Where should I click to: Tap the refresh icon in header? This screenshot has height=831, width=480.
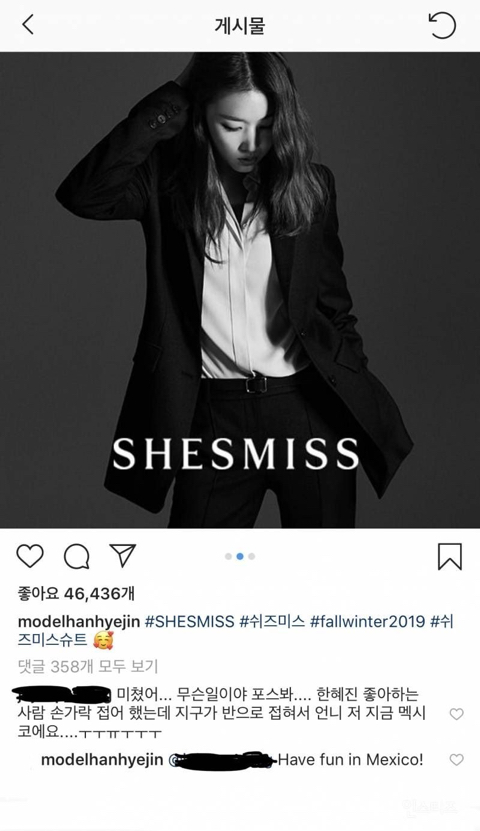[442, 25]
